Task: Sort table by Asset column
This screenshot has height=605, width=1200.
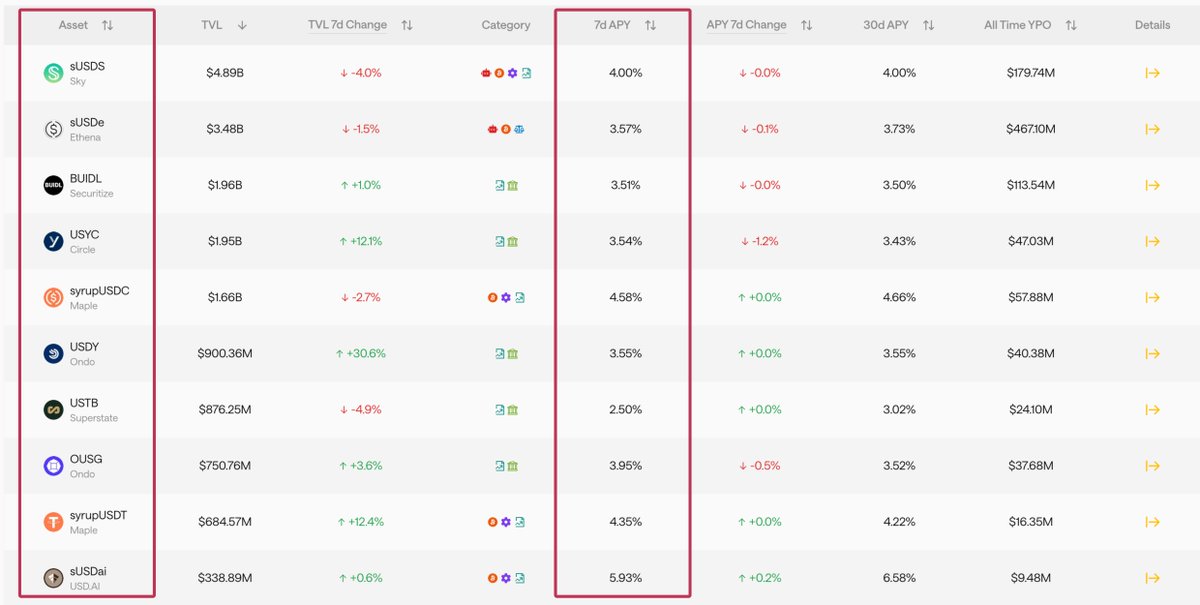Action: [x=107, y=26]
